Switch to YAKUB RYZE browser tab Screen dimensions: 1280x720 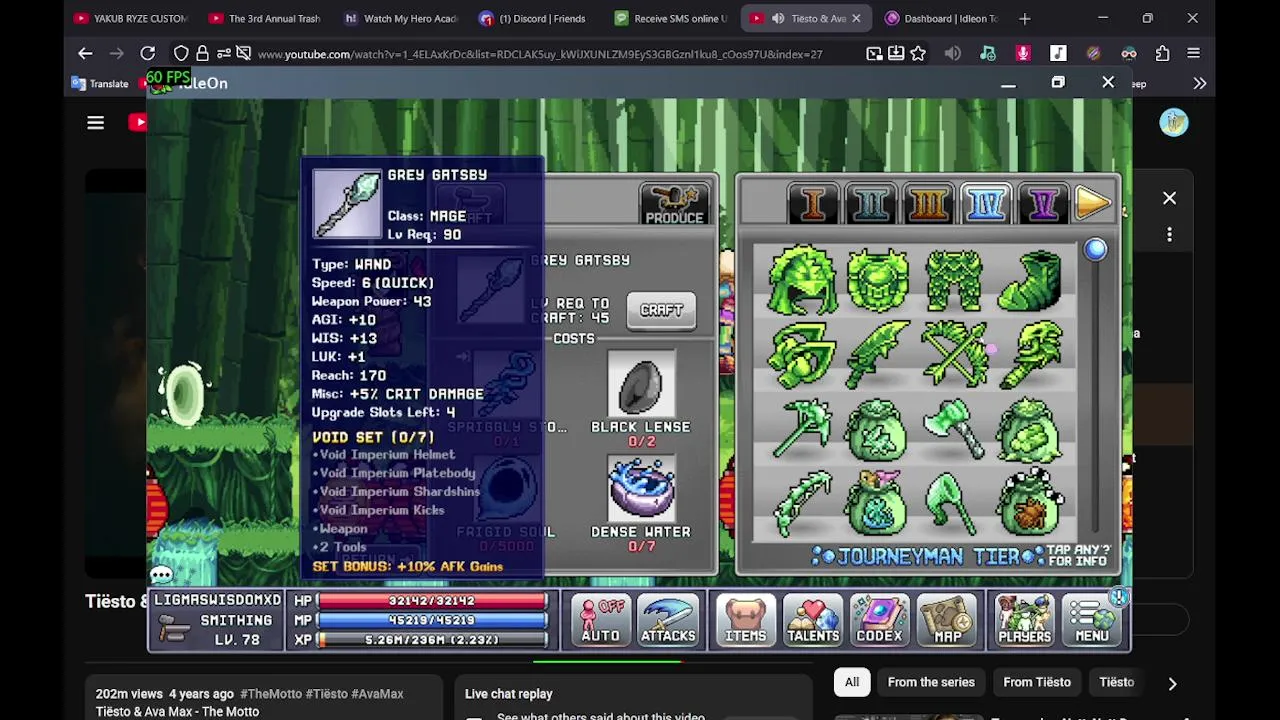click(131, 18)
